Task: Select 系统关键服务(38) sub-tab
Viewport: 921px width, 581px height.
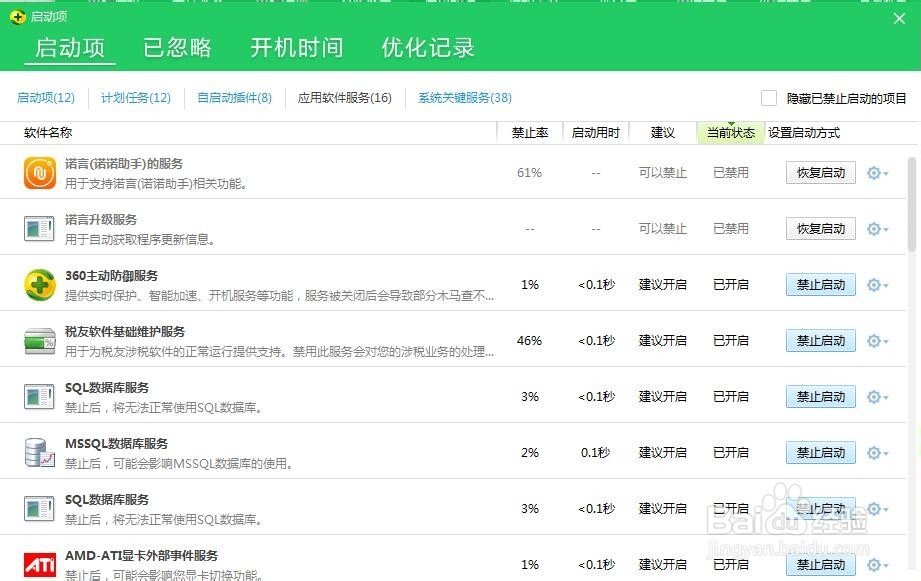Action: [x=465, y=98]
